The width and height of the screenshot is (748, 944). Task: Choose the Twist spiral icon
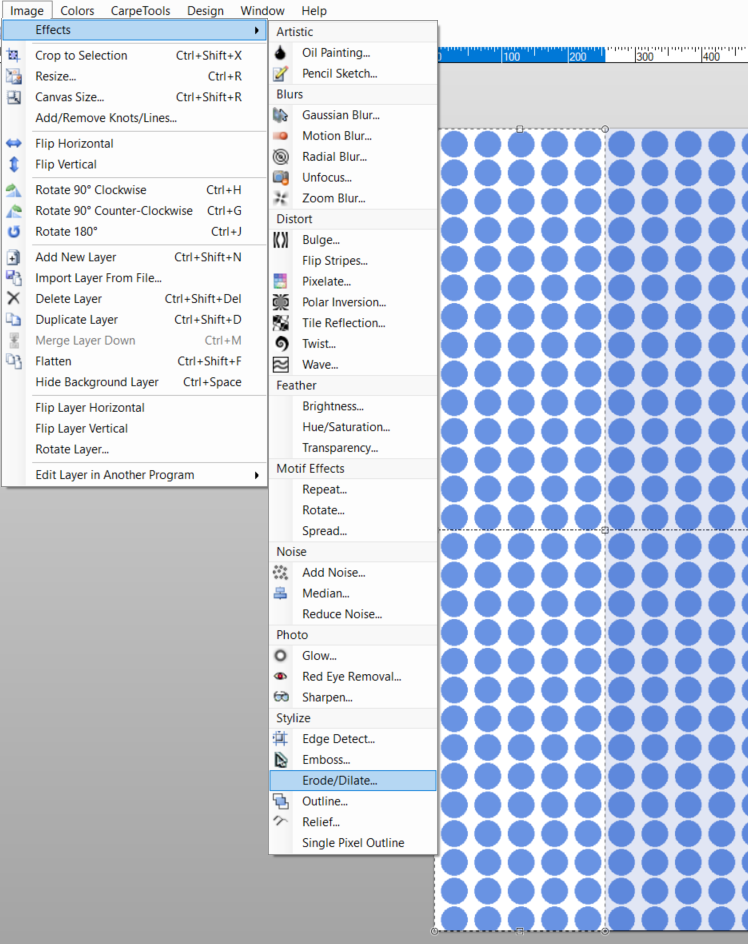point(281,344)
